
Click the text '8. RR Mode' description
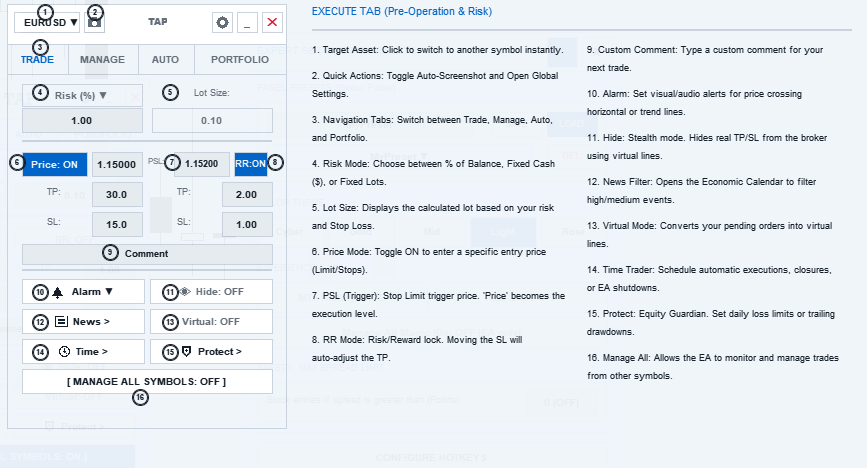pyautogui.click(x=417, y=349)
